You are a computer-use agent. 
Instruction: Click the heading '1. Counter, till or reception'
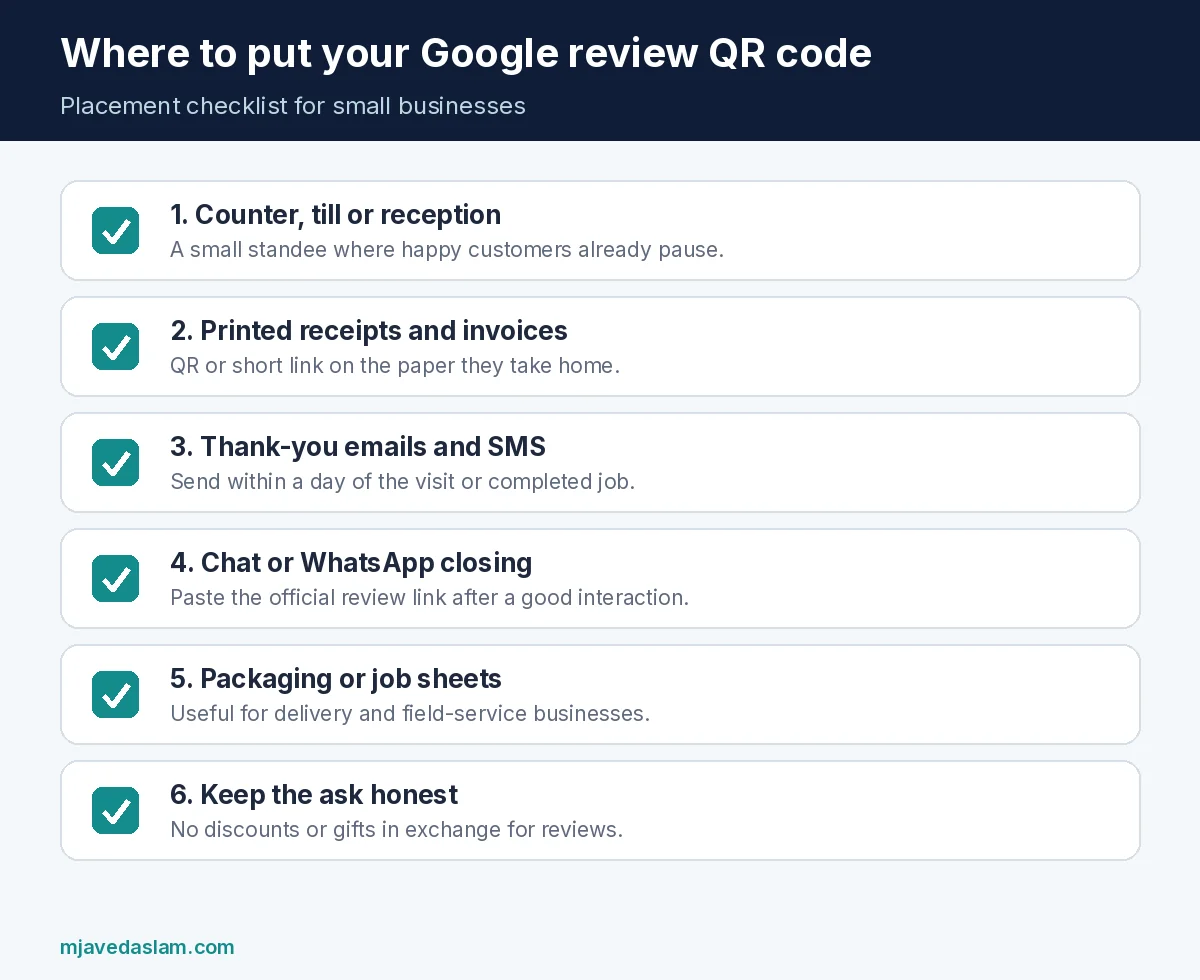point(336,215)
